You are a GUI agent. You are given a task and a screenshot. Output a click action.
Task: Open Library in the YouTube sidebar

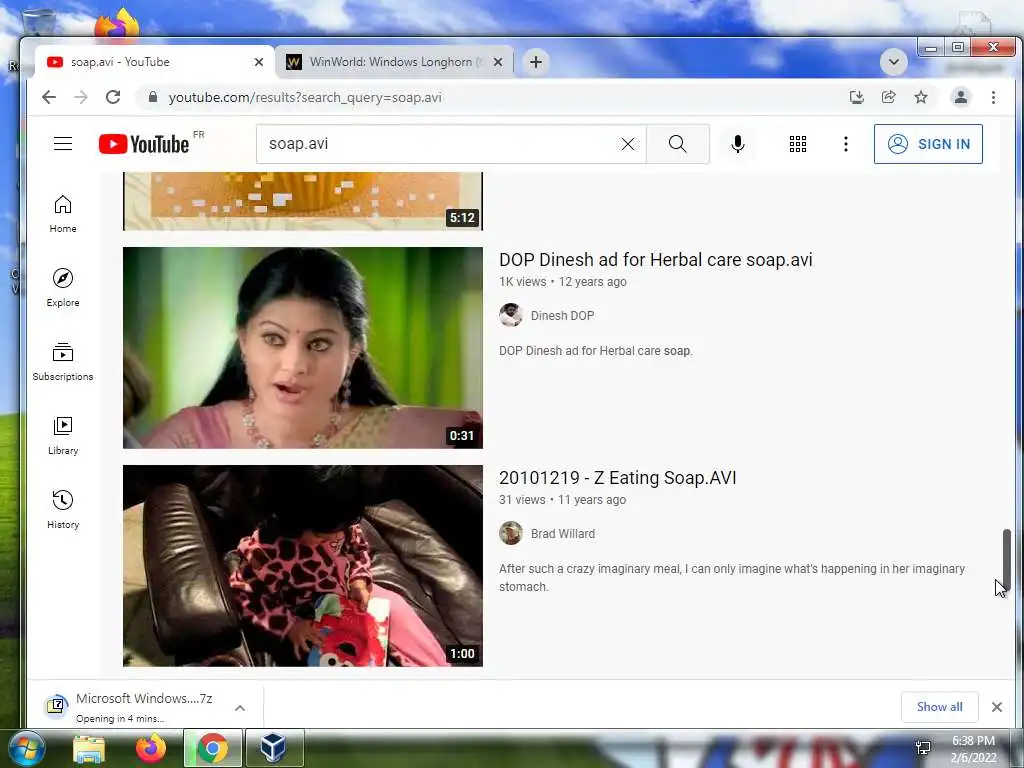point(63,436)
